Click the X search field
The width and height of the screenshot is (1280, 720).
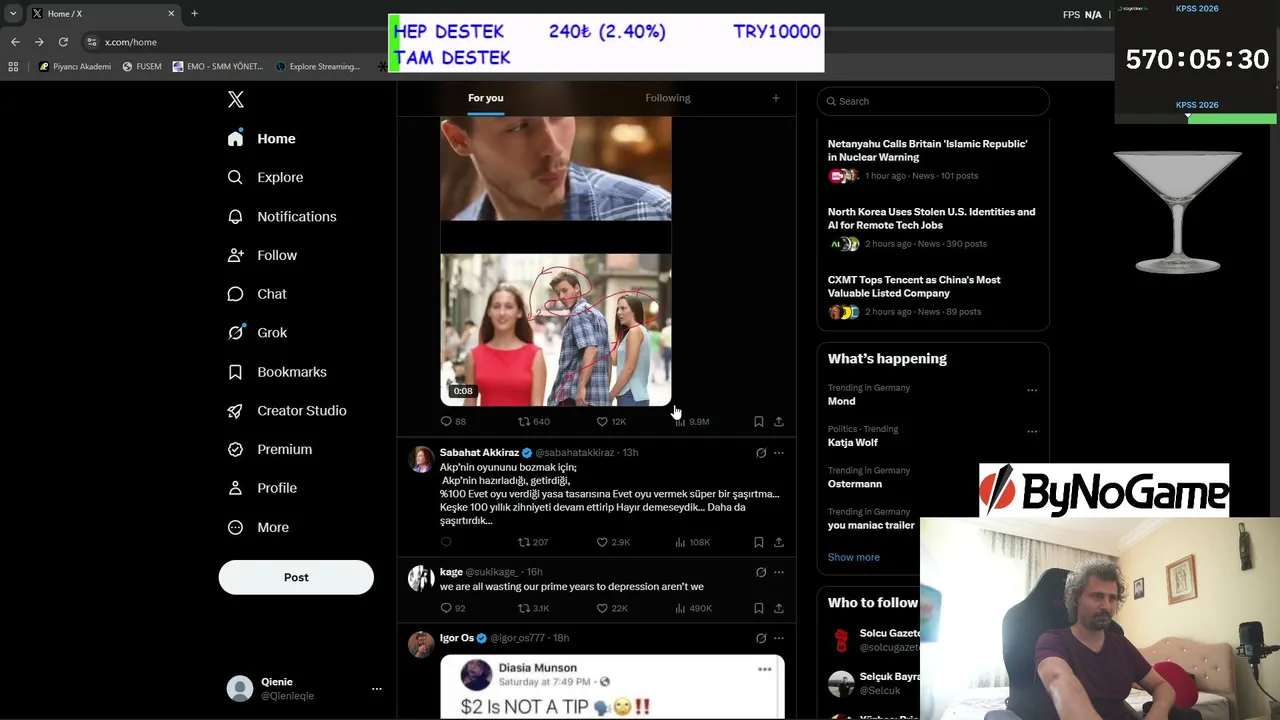pos(933,101)
